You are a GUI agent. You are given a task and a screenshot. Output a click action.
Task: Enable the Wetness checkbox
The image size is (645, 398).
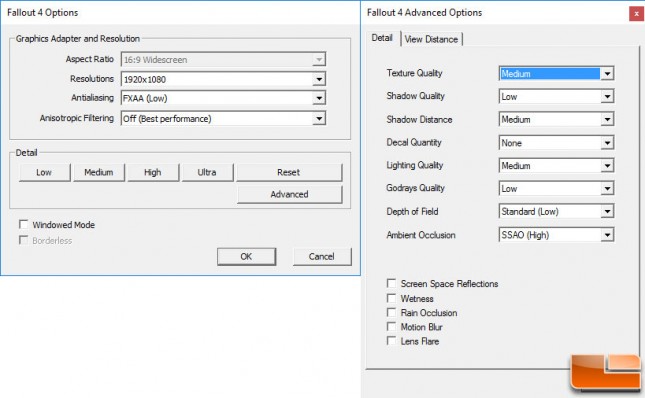[391, 298]
